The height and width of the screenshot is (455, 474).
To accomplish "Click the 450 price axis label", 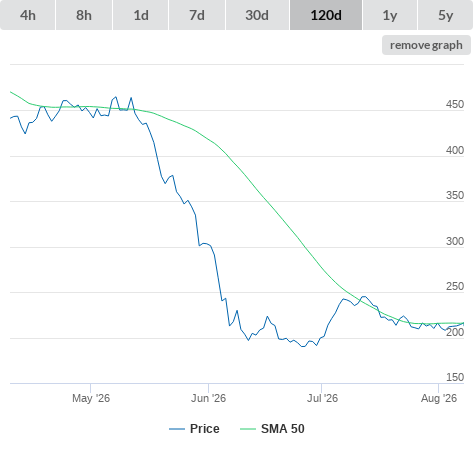I will (455, 104).
